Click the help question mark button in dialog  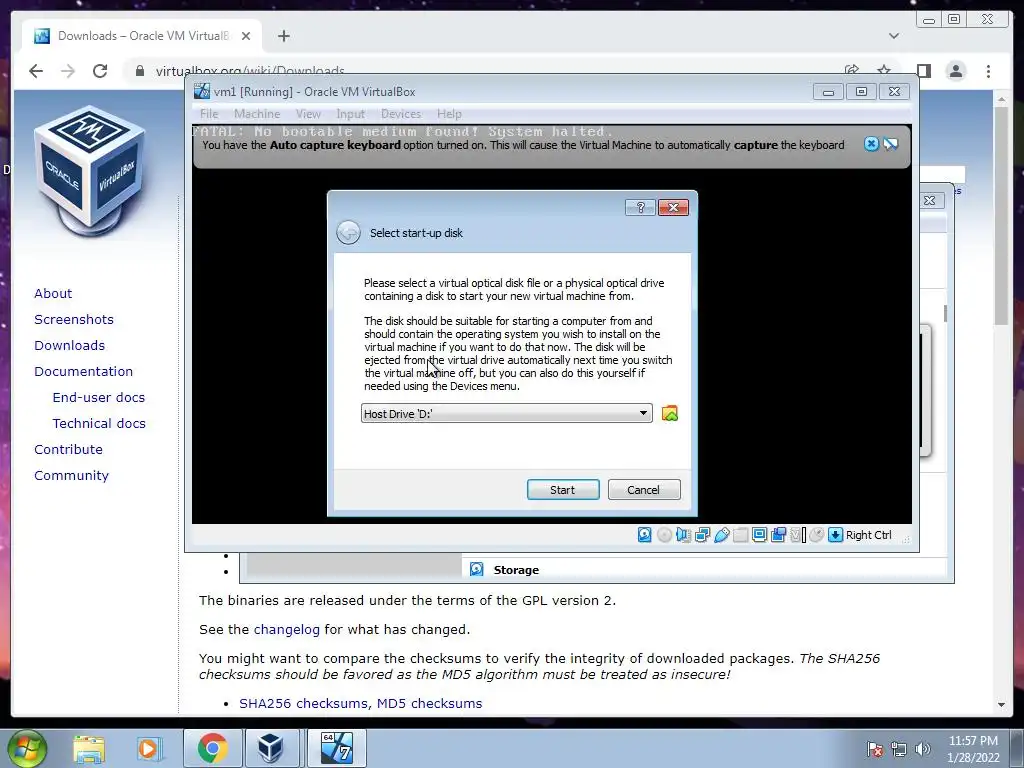click(640, 207)
